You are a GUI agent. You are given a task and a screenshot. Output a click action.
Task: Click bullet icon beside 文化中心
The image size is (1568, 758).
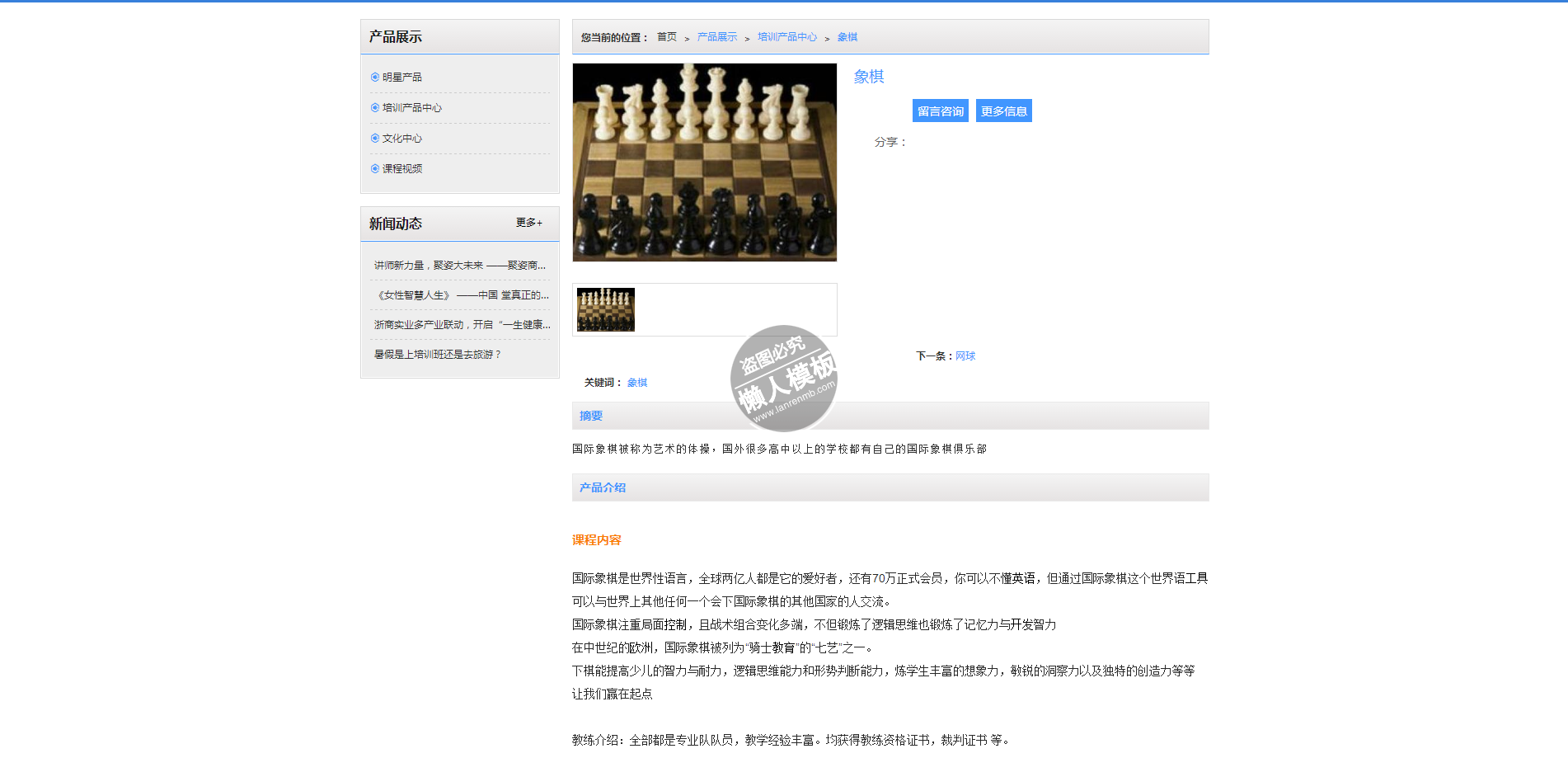(x=375, y=139)
